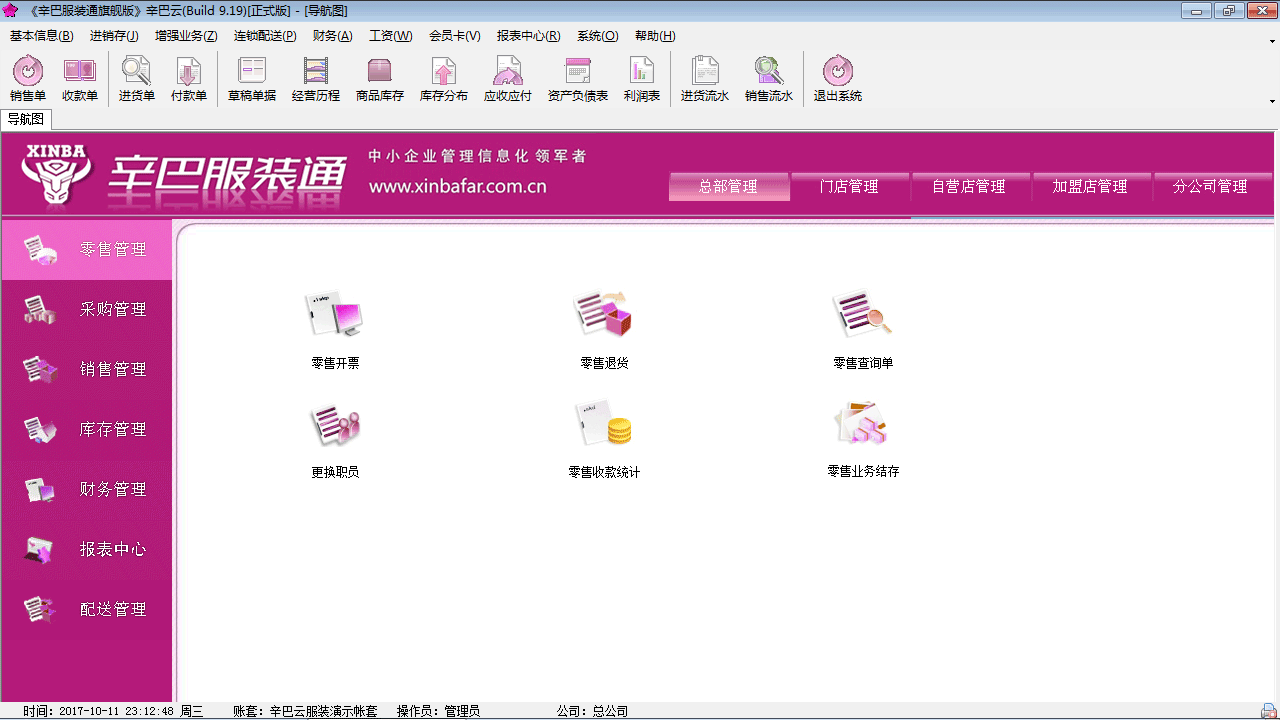The height and width of the screenshot is (720, 1280).
Task: Open the 草稿单据 toolbar icon
Action: pos(252,80)
